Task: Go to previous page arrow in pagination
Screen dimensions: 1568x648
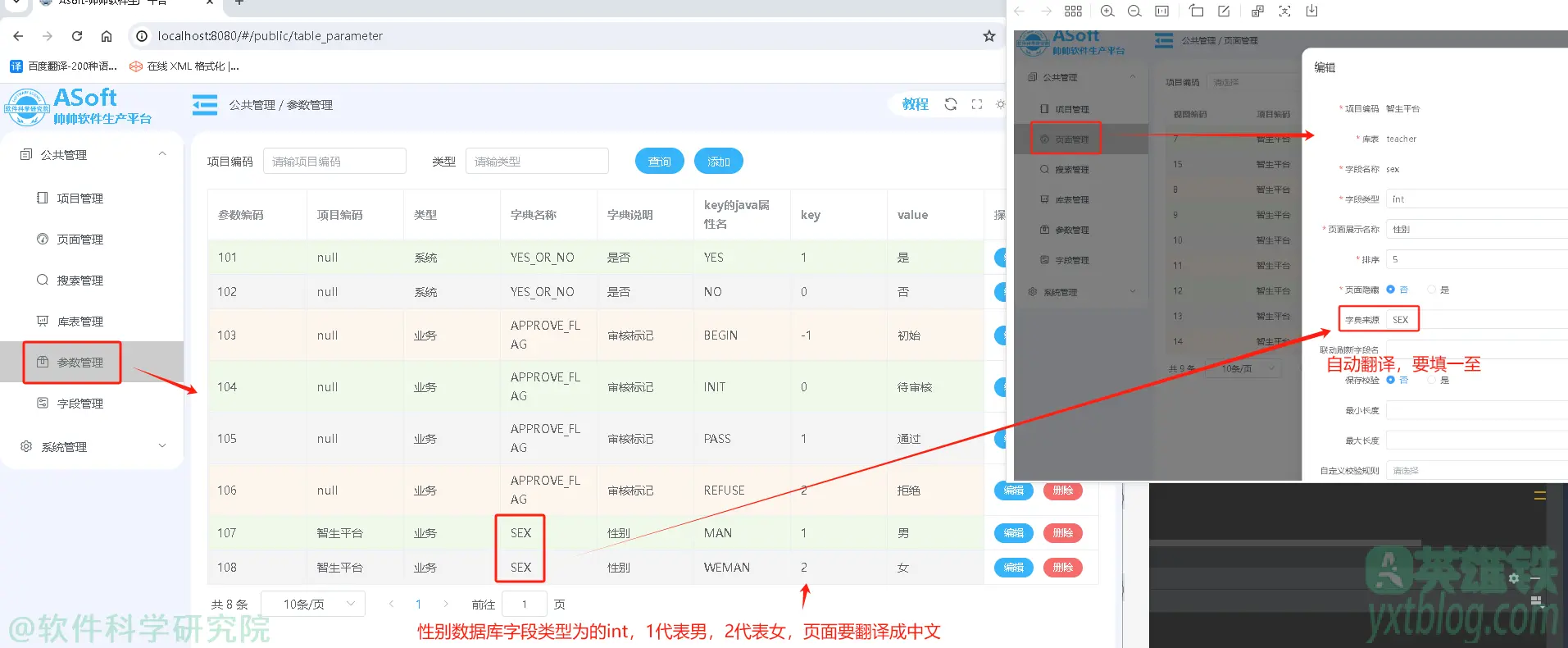Action: pos(391,605)
